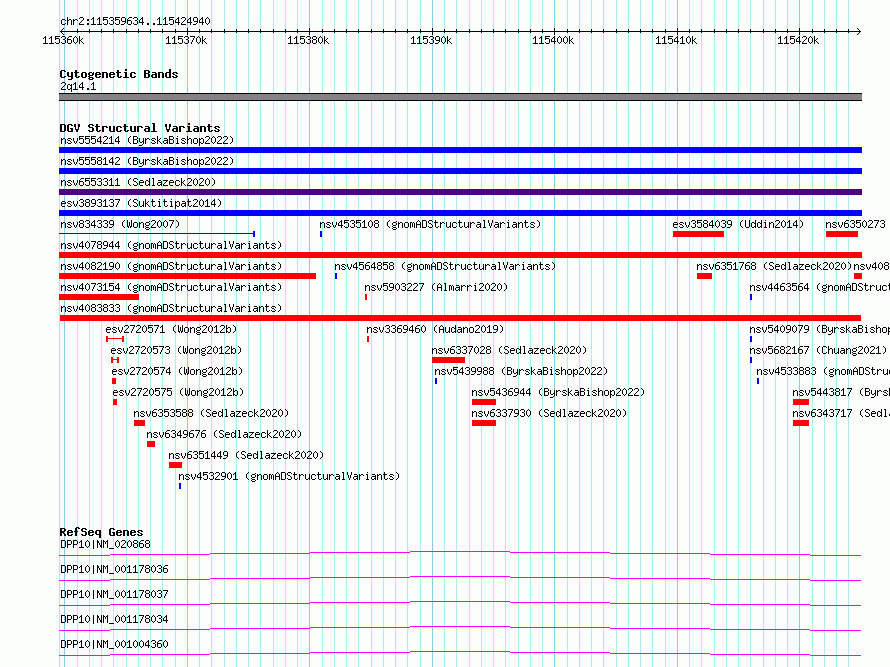Select the nsv6350273 variant label
Screen dimensions: 890x667
pyautogui.click(x=855, y=224)
